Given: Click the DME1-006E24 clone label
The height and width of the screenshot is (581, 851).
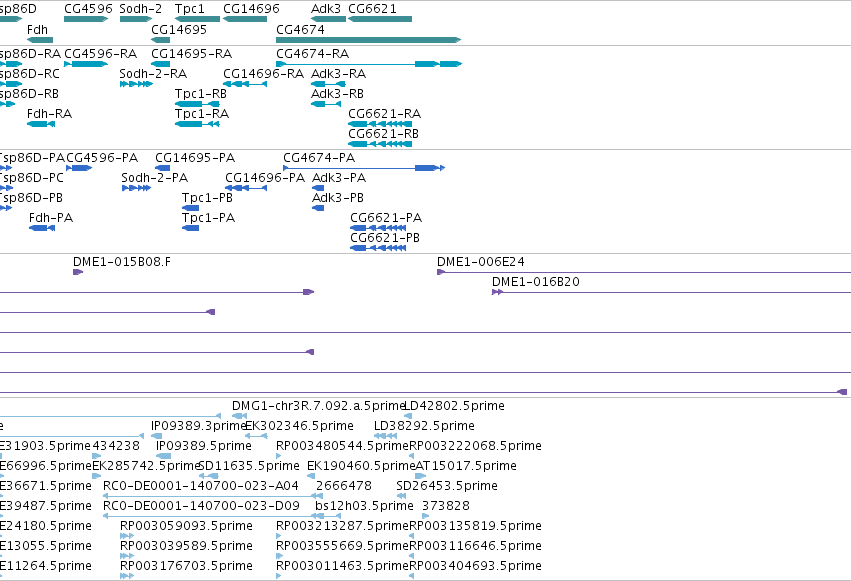Looking at the screenshot, I should (481, 262).
